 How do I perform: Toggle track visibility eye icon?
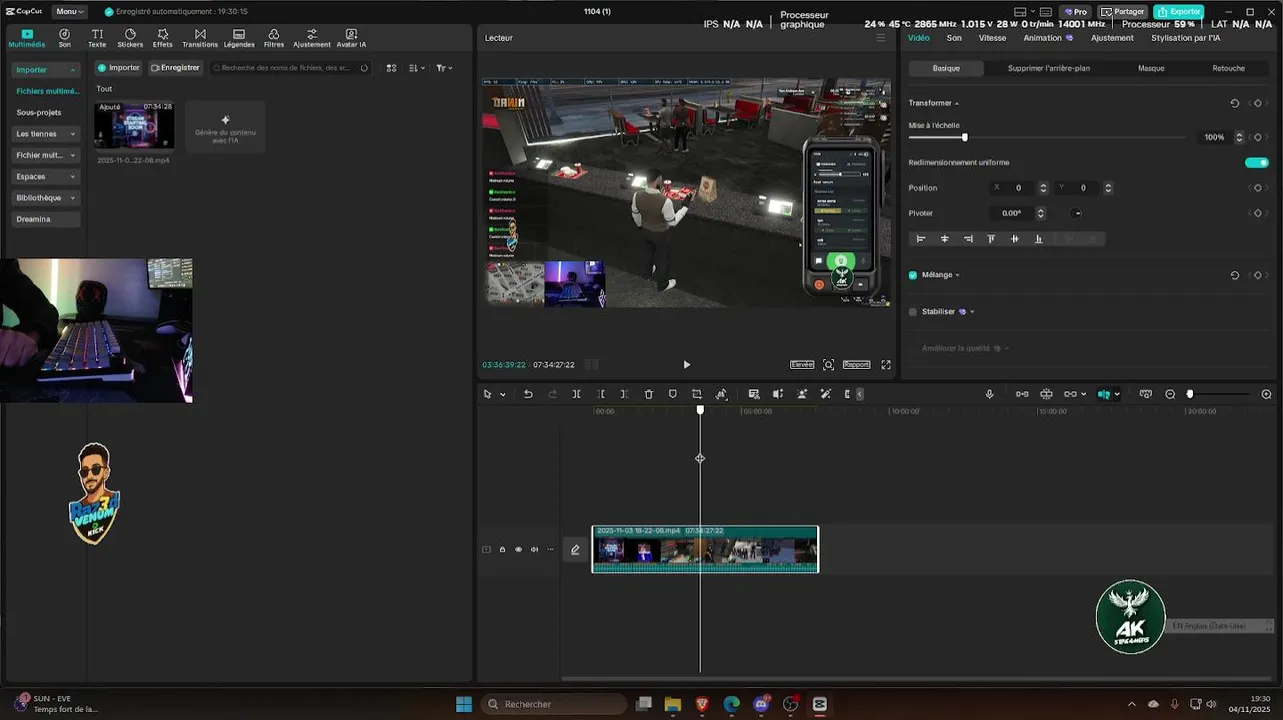tap(518, 549)
